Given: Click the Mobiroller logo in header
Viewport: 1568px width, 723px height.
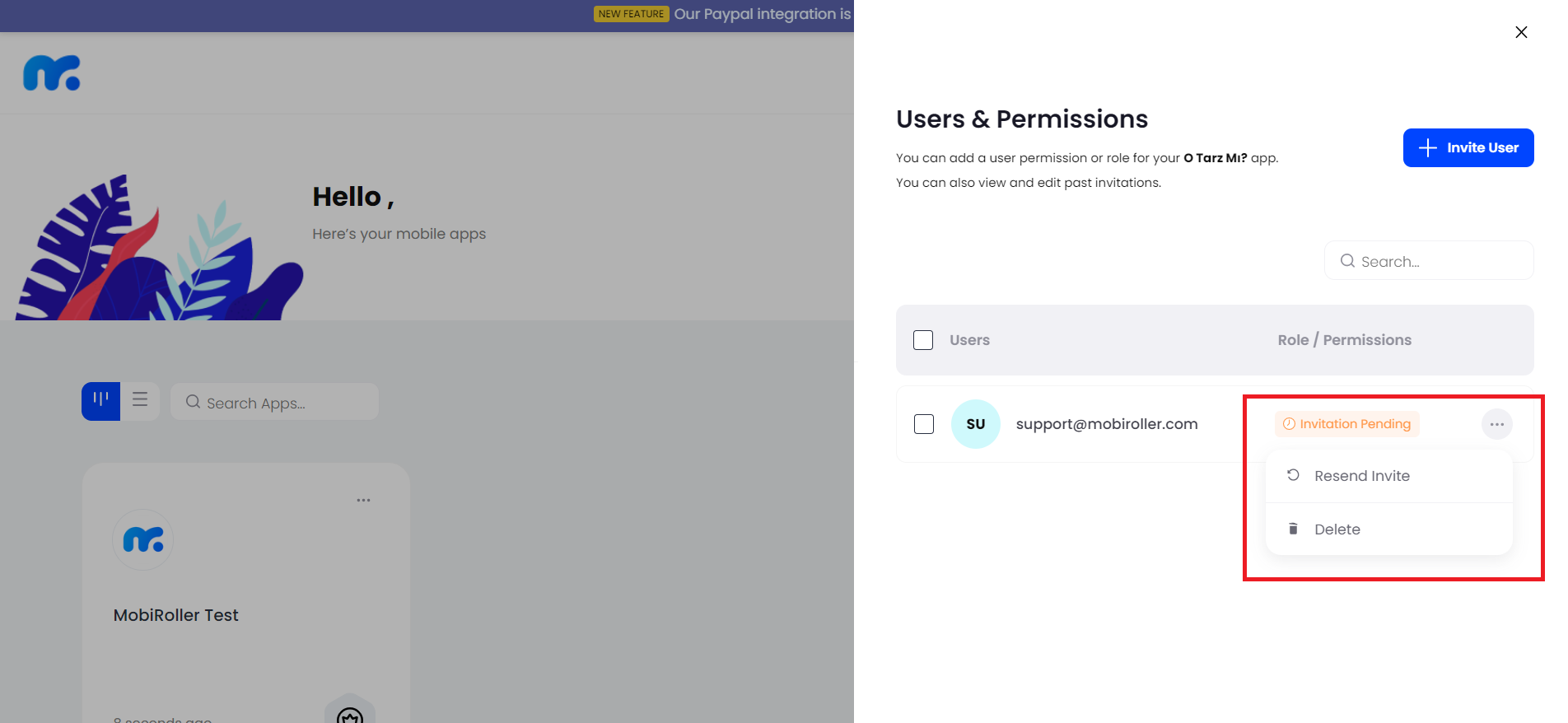Looking at the screenshot, I should point(52,73).
